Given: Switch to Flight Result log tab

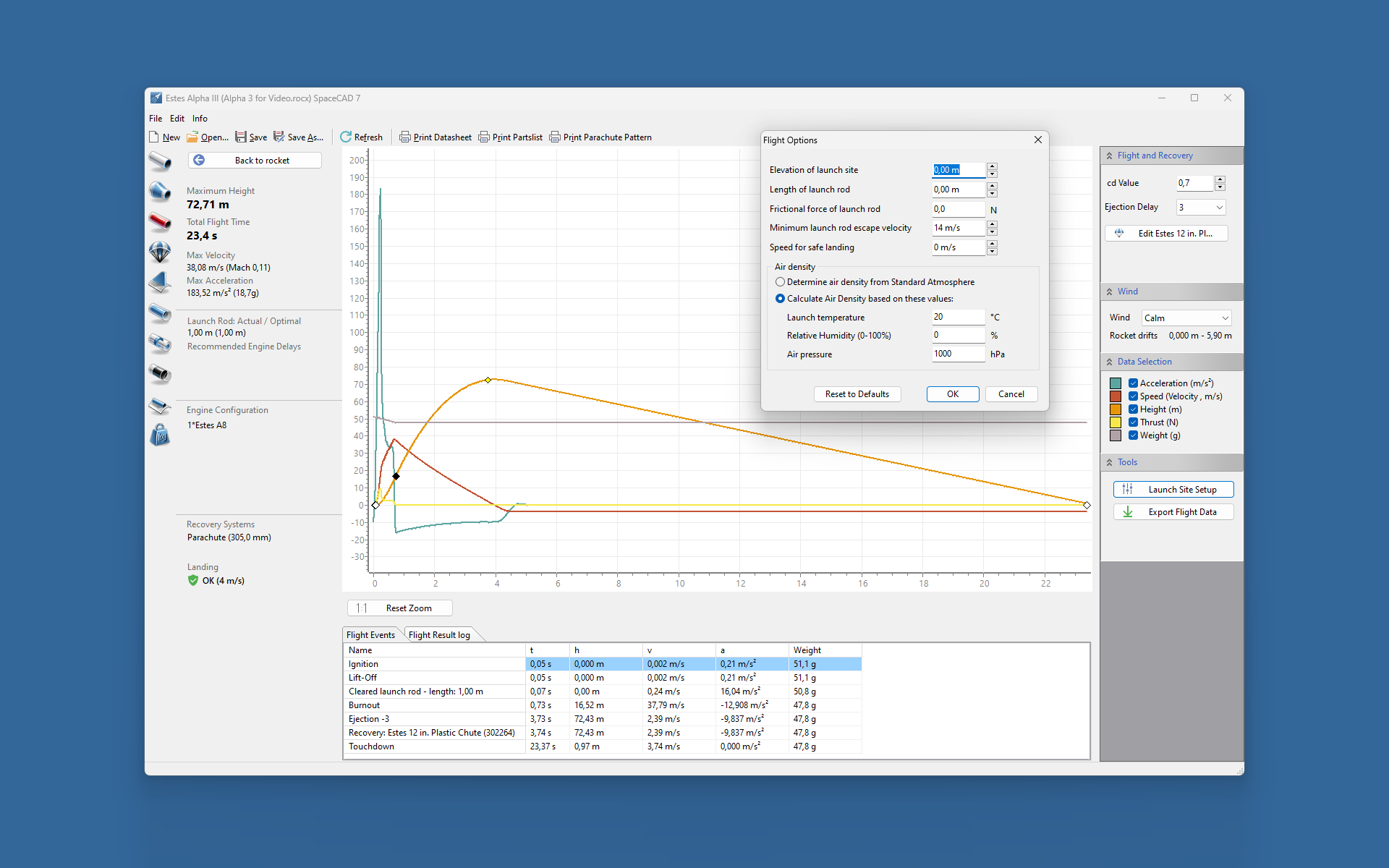Looking at the screenshot, I should pos(439,635).
